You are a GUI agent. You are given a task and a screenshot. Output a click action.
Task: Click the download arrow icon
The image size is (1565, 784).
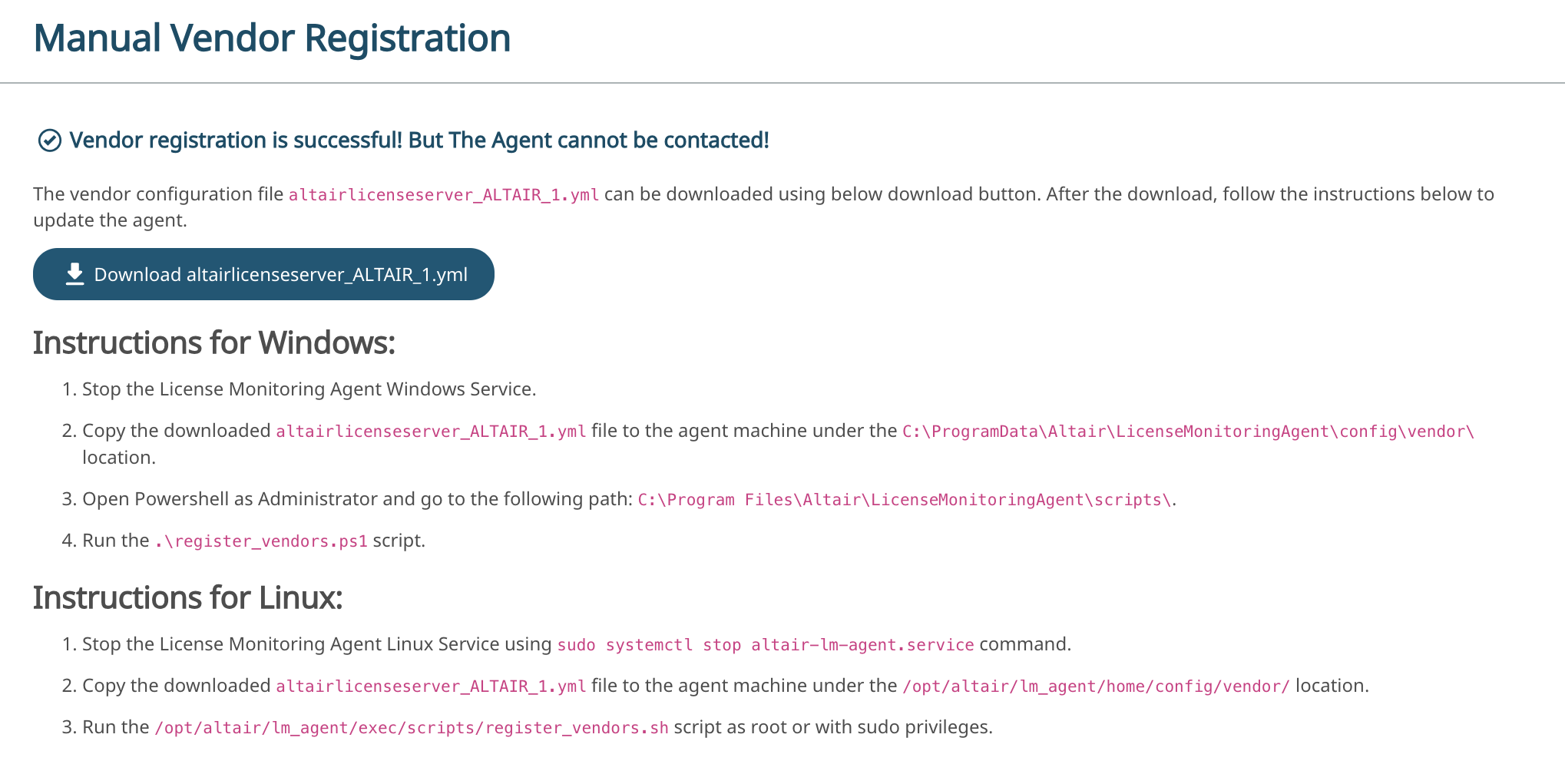[74, 274]
